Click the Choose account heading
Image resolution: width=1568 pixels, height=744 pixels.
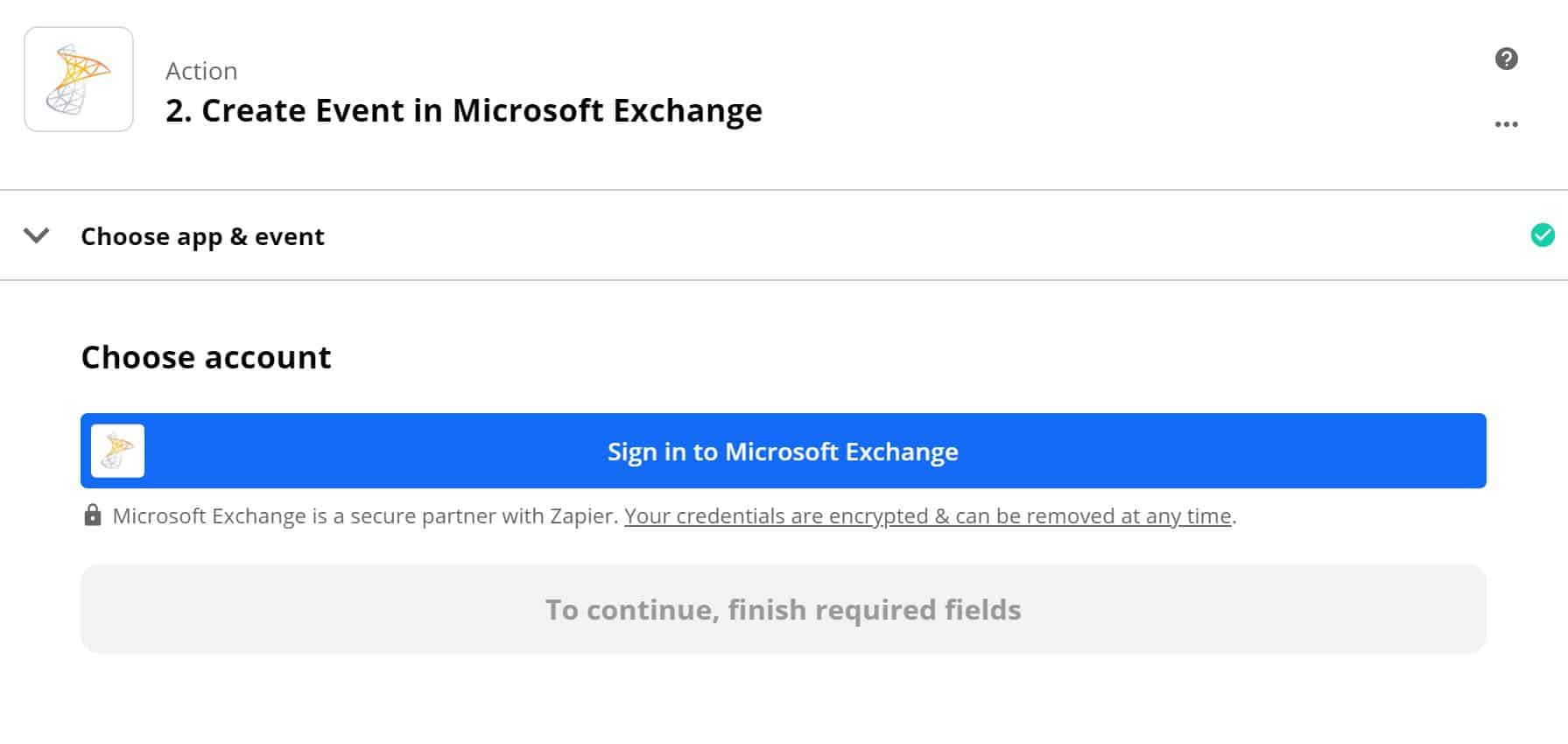206,357
